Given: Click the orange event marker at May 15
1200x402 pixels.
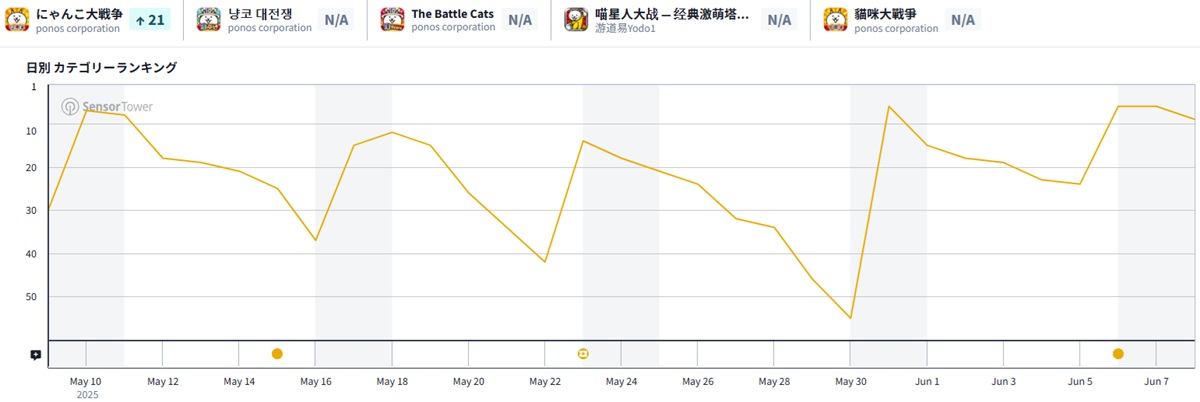Looking at the screenshot, I should [x=277, y=354].
